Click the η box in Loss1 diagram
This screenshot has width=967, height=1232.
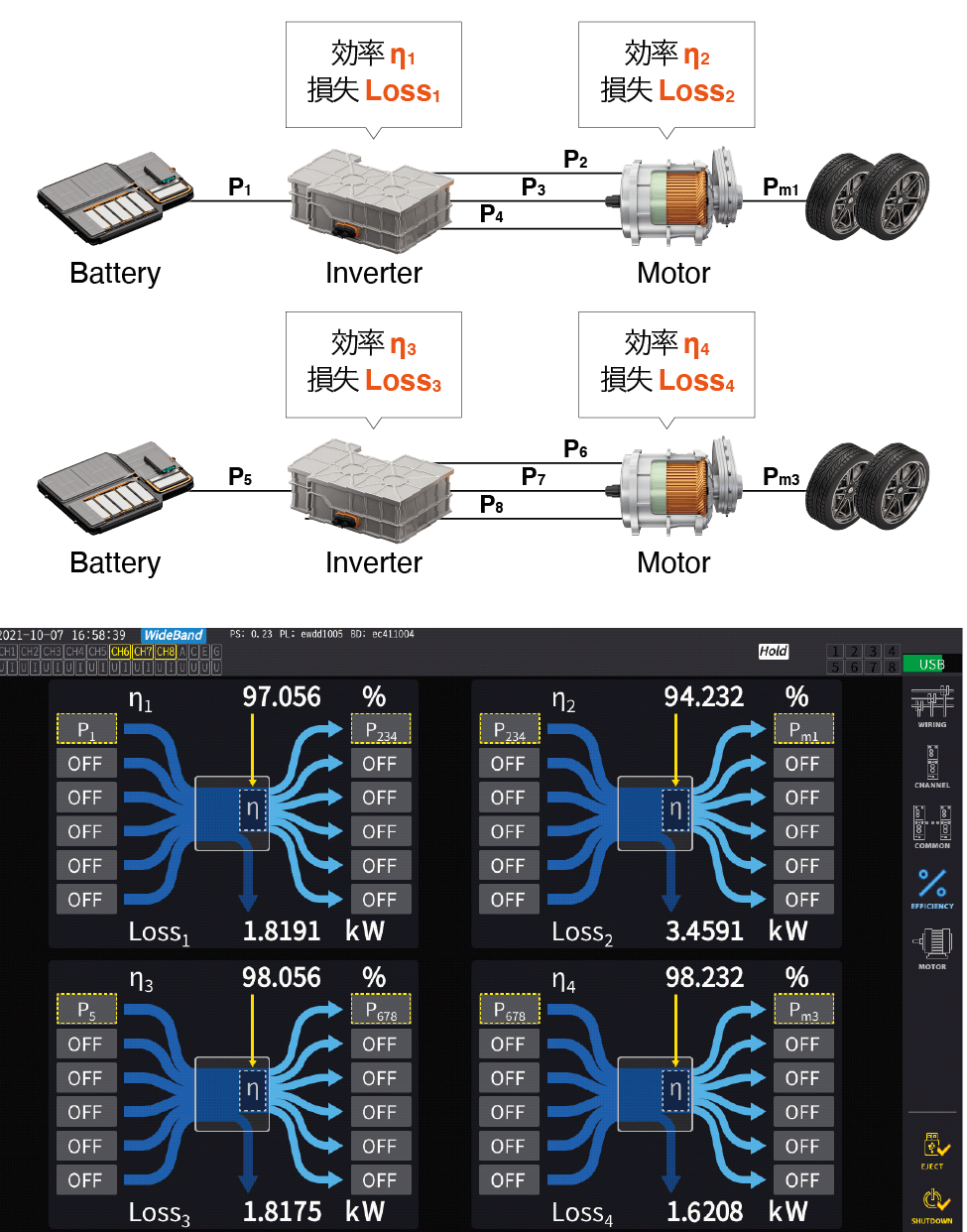(x=253, y=810)
